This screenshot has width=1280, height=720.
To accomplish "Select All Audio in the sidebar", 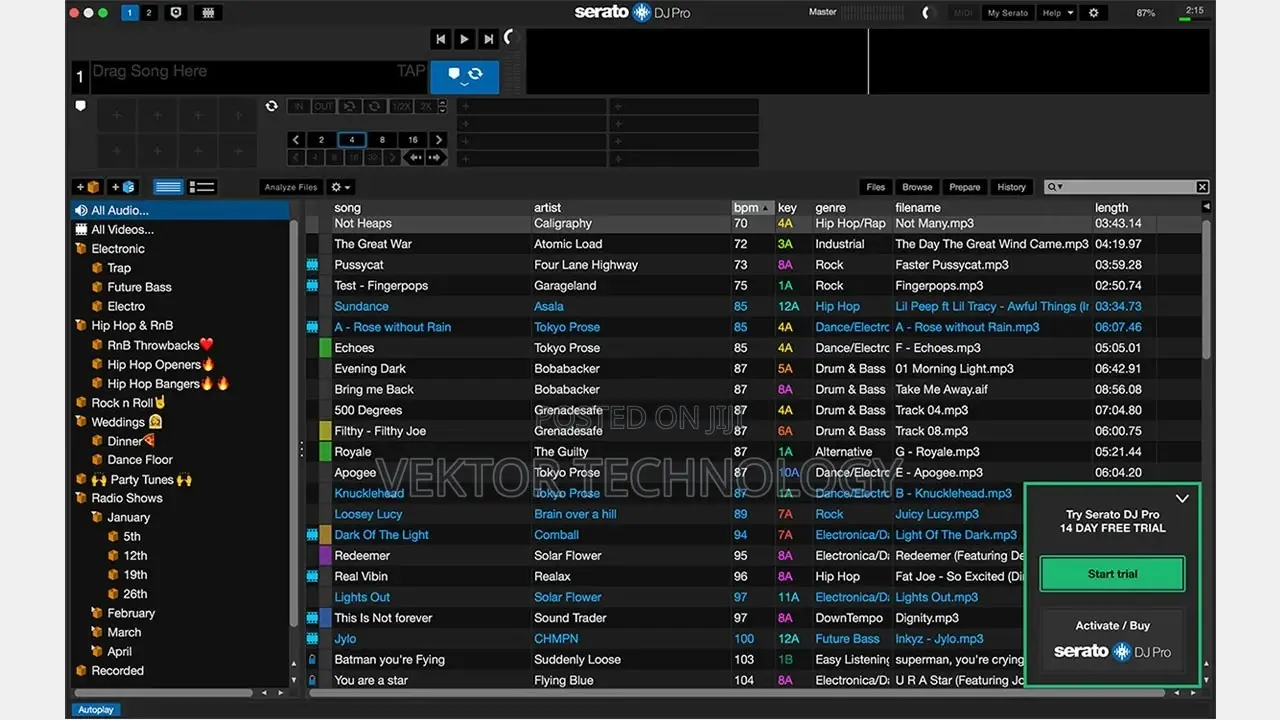I will coord(181,210).
